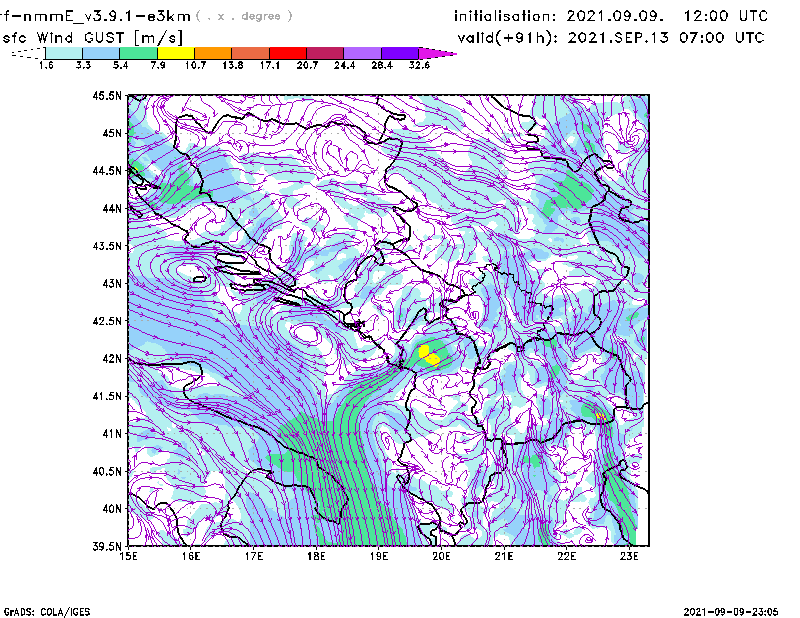
Task: Click the legend value '1.6'
Action: 46,65
